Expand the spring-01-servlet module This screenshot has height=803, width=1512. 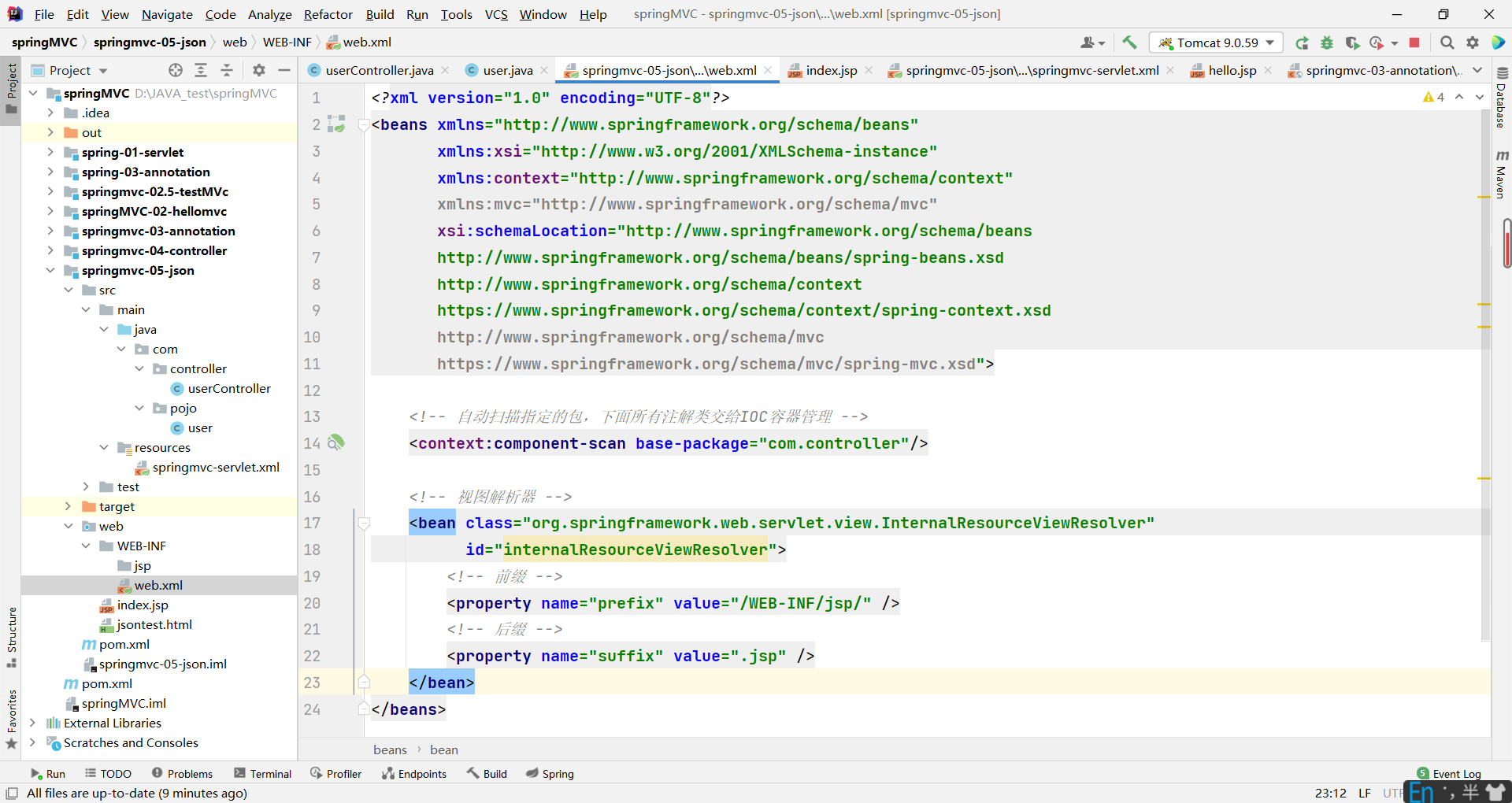pos(50,152)
